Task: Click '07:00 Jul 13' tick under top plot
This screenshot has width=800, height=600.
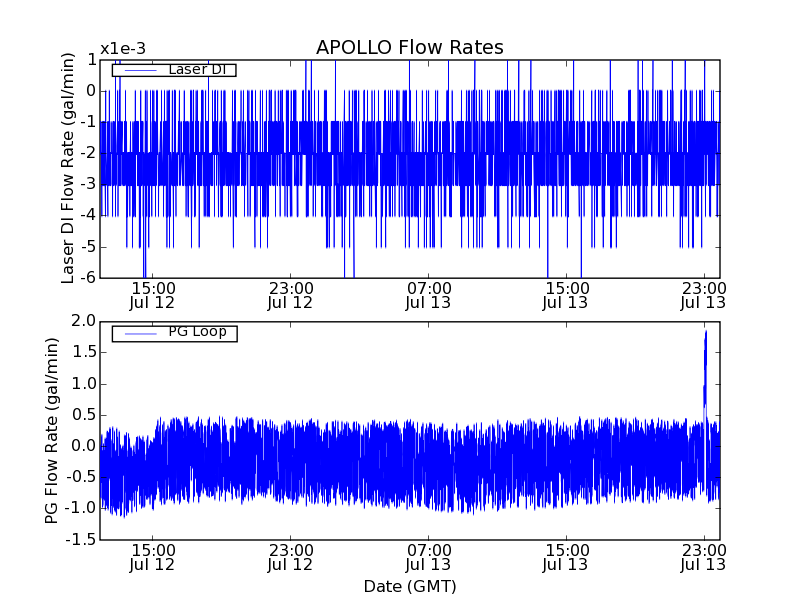Action: tap(429, 295)
